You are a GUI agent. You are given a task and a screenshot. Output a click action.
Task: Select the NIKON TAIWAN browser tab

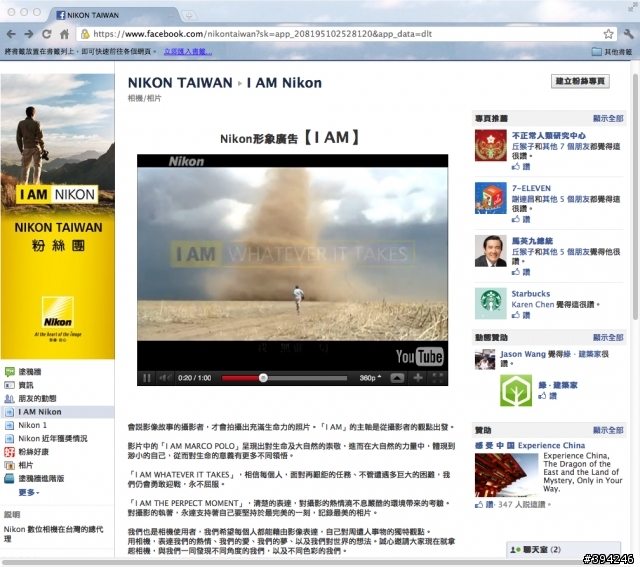[113, 15]
